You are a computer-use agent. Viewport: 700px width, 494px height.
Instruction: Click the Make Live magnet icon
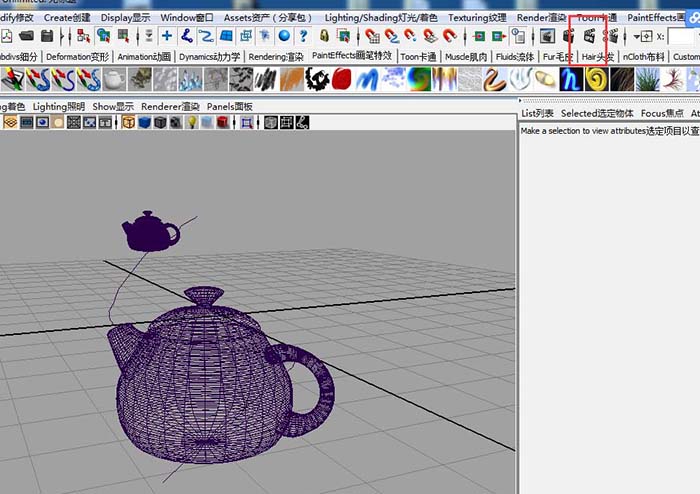[450, 36]
